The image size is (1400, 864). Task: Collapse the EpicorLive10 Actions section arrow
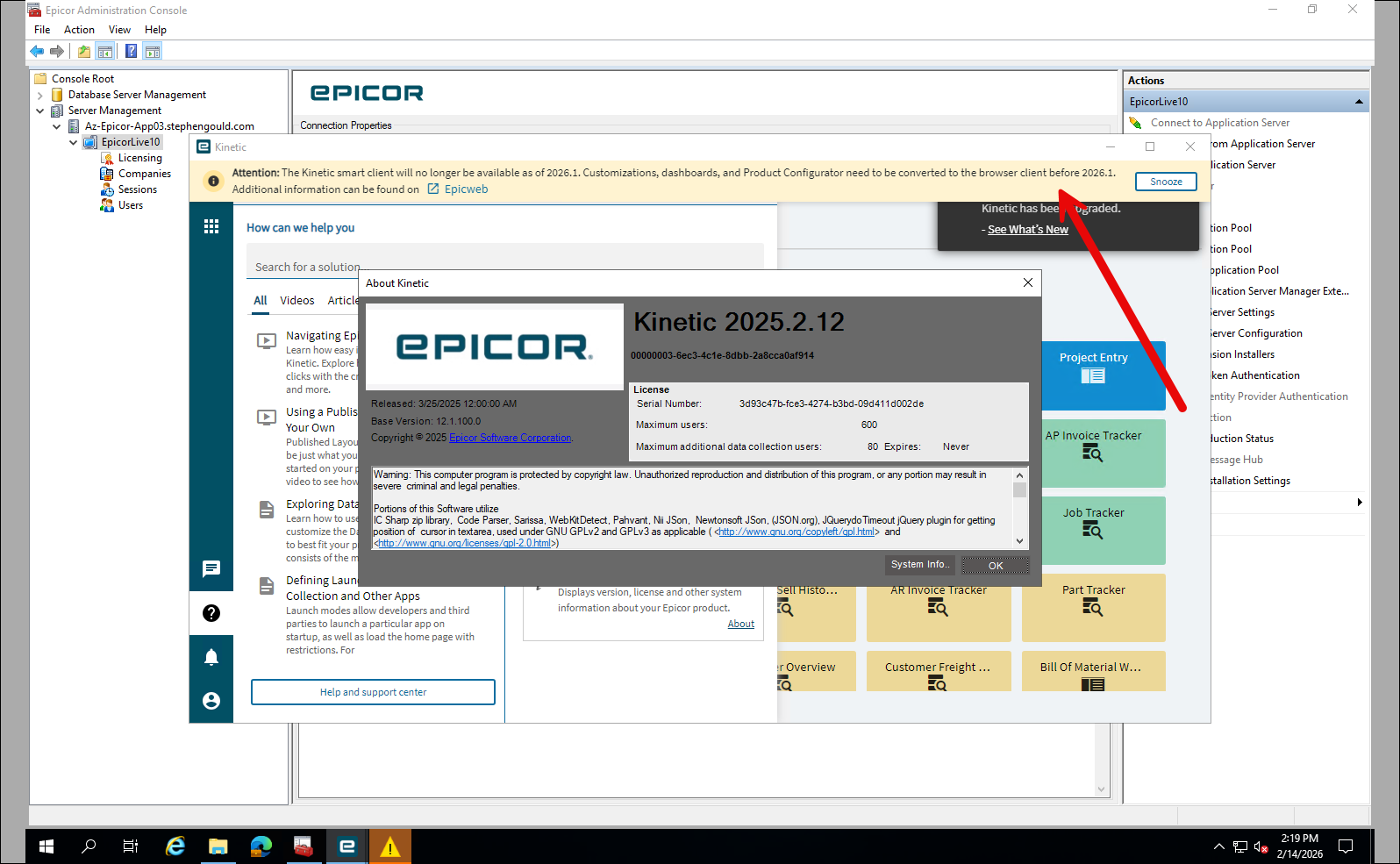click(1359, 102)
